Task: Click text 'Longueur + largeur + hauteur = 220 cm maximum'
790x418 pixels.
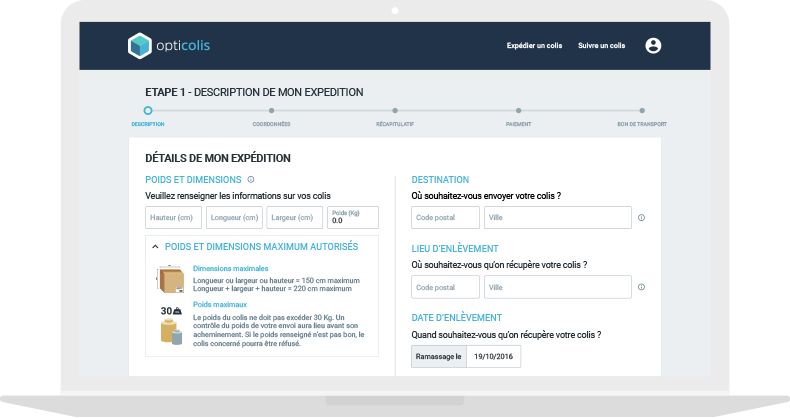Action: [272, 289]
